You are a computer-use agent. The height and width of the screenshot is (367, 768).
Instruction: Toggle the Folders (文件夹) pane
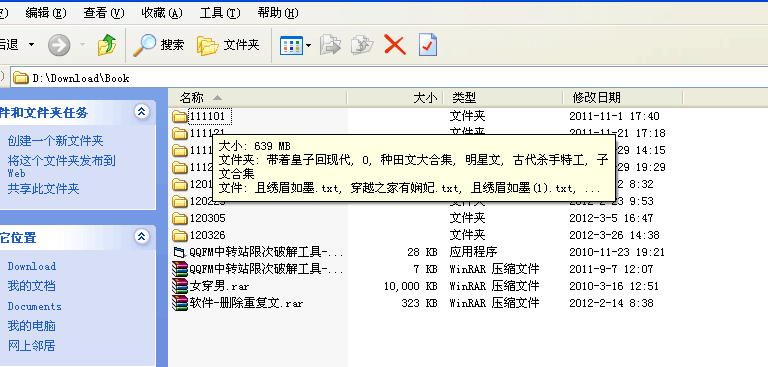coord(228,45)
